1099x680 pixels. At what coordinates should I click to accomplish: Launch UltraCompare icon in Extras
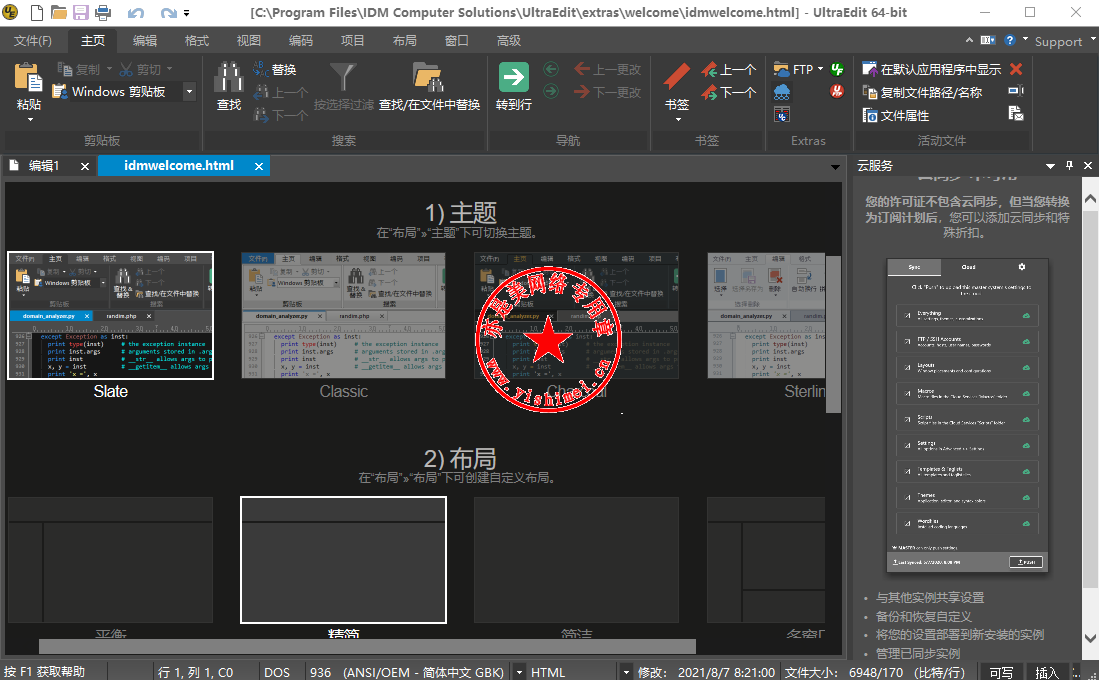pyautogui.click(x=781, y=114)
